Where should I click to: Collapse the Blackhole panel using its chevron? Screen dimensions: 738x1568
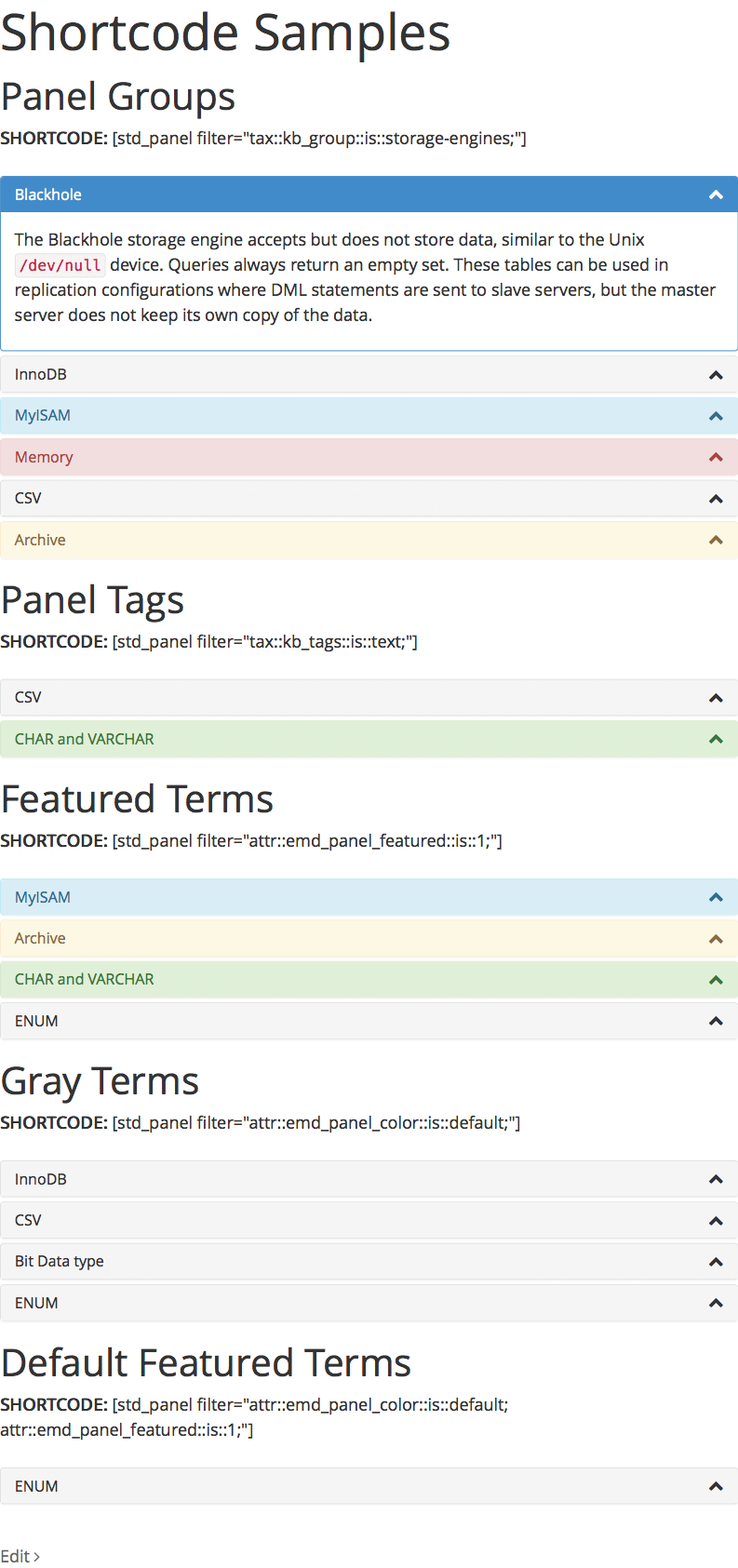(x=716, y=194)
